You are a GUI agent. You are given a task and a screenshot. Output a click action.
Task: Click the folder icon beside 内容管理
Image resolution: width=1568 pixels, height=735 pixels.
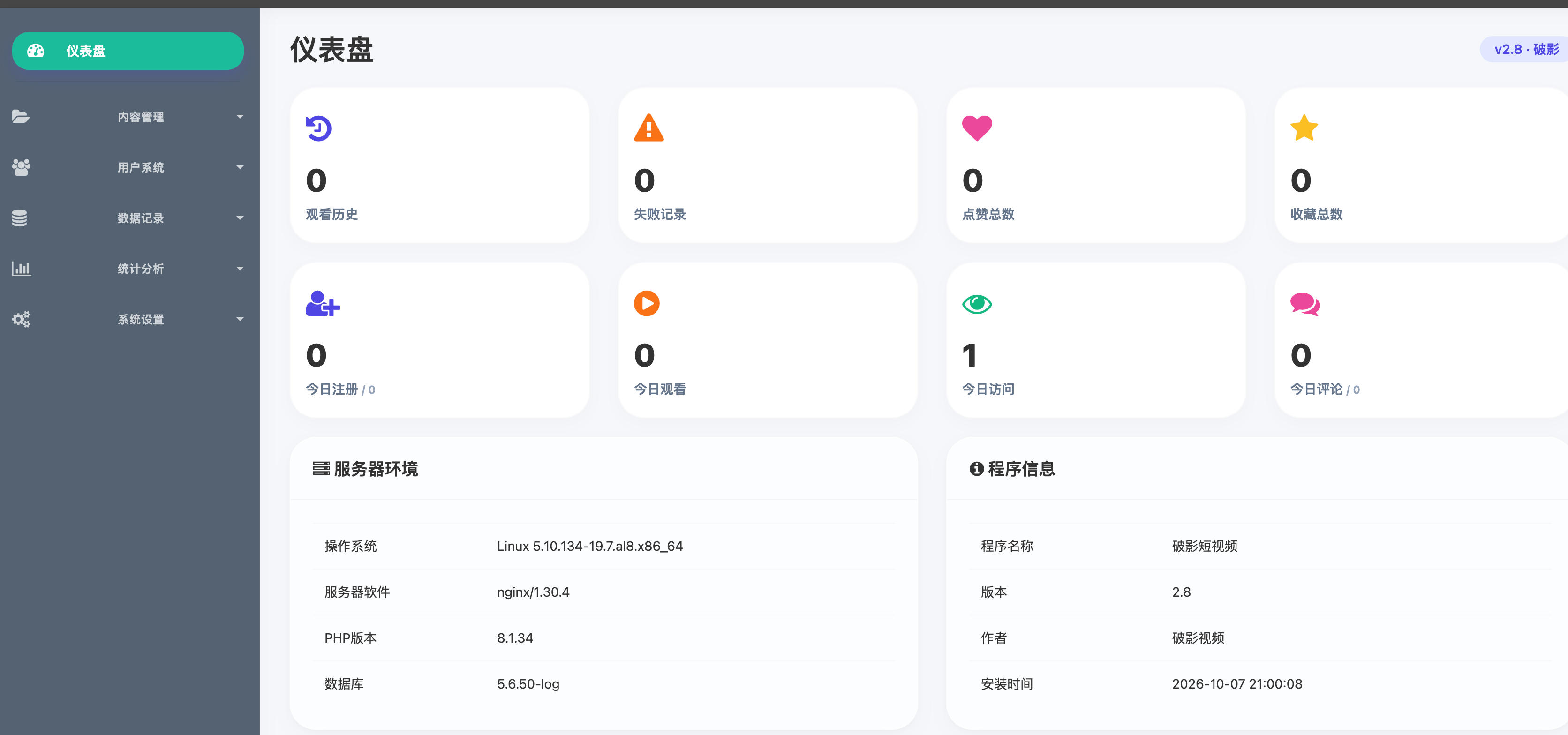21,116
